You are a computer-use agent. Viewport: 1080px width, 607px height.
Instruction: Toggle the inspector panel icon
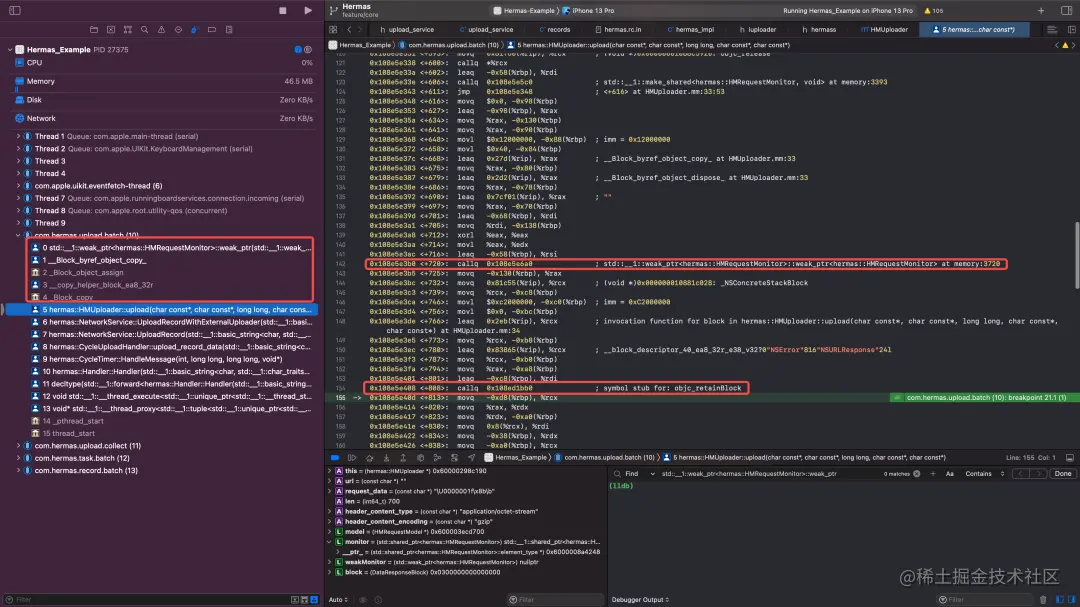[x=1066, y=10]
